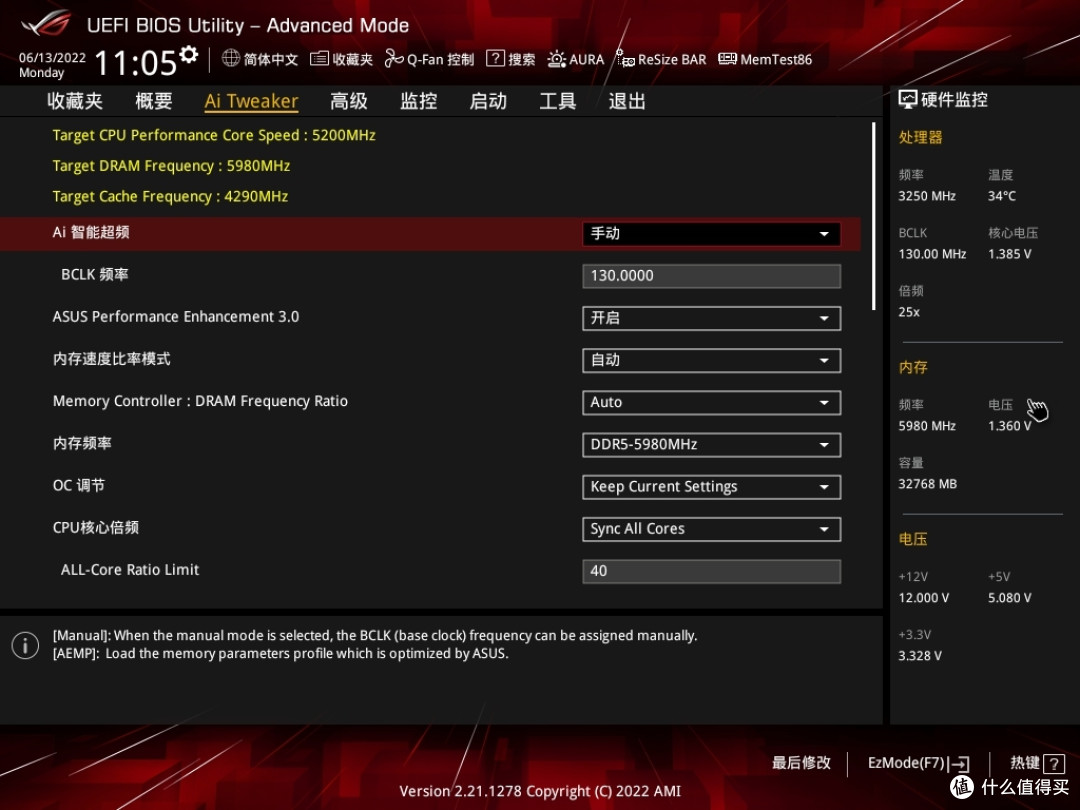Click the 06/13/2022 date
Screen dimensions: 1080x810
pos(52,57)
